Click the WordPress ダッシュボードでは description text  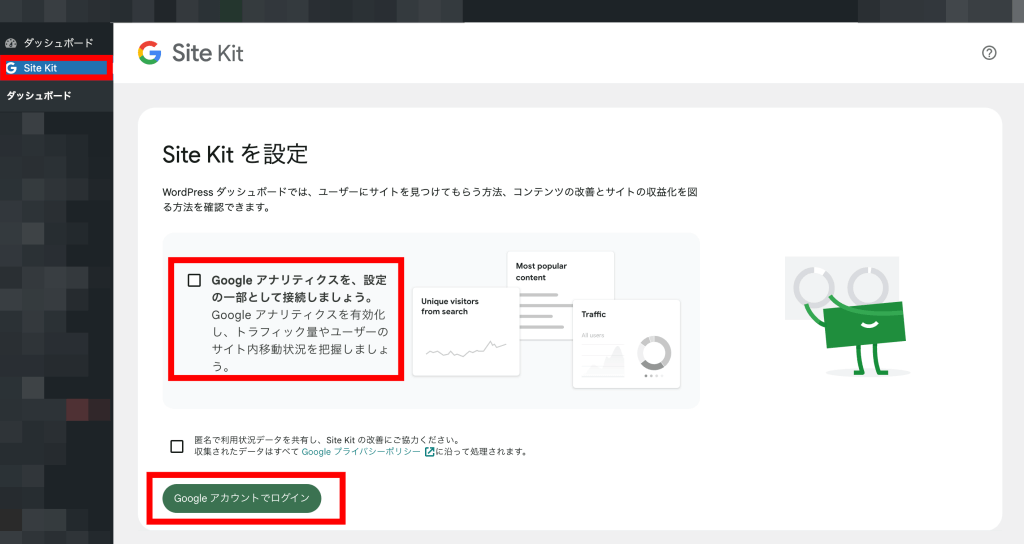click(430, 199)
